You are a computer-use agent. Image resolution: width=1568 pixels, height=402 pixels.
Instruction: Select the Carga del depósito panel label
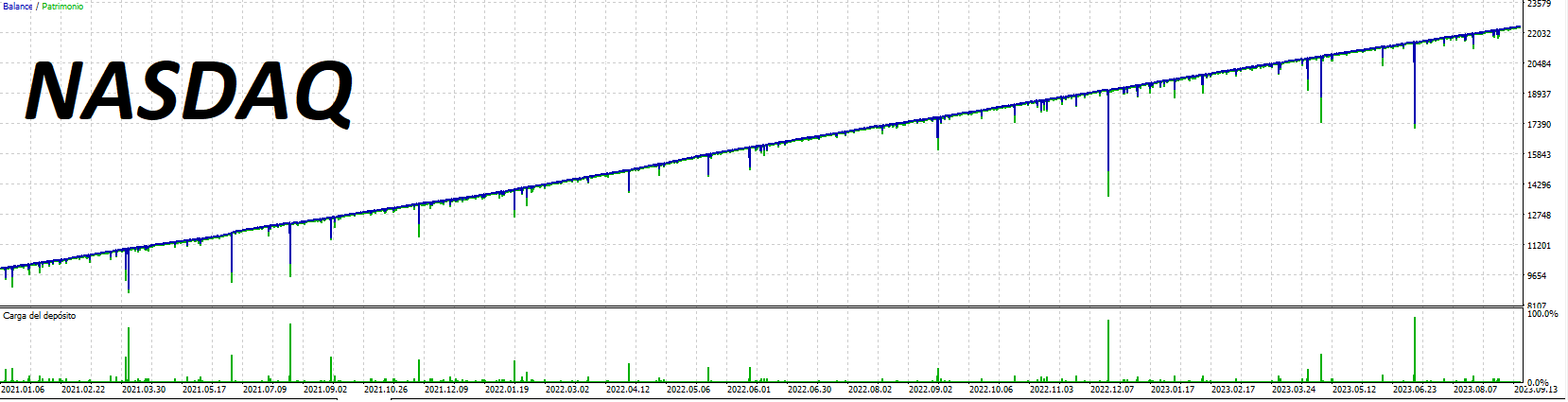[40, 315]
